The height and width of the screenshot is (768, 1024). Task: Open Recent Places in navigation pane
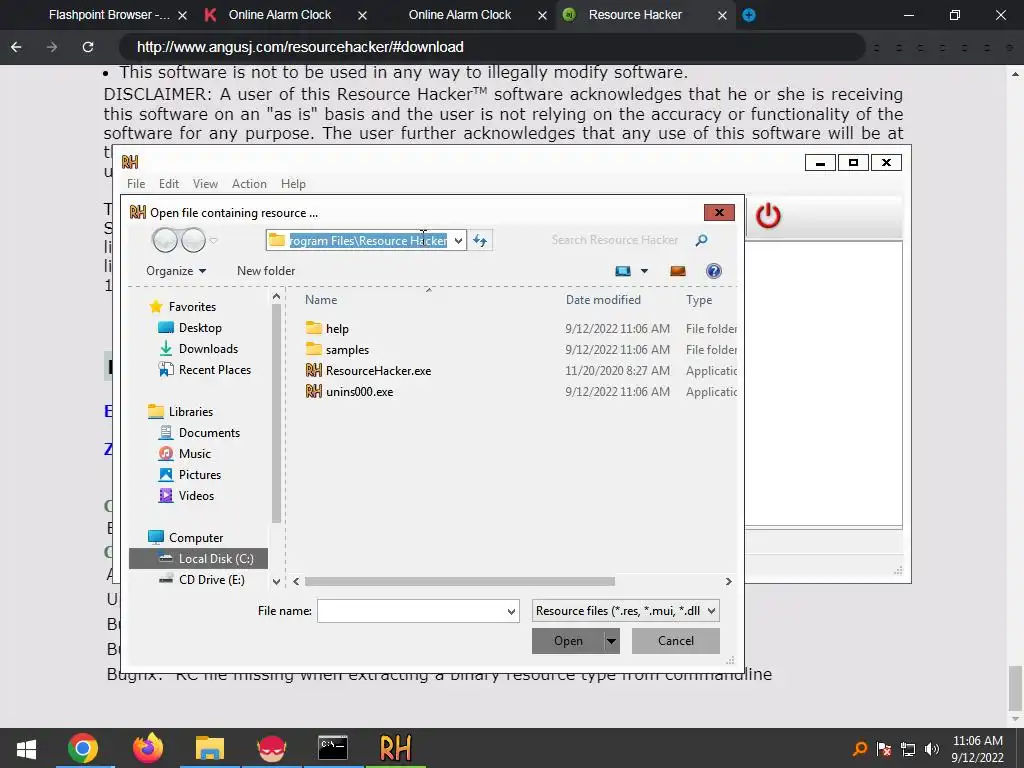click(215, 370)
